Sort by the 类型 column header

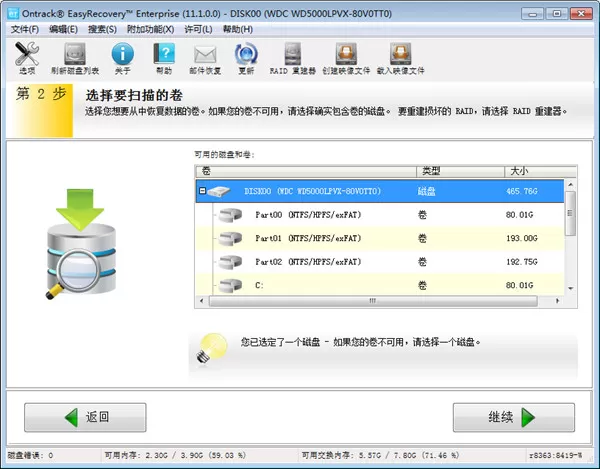tap(460, 171)
